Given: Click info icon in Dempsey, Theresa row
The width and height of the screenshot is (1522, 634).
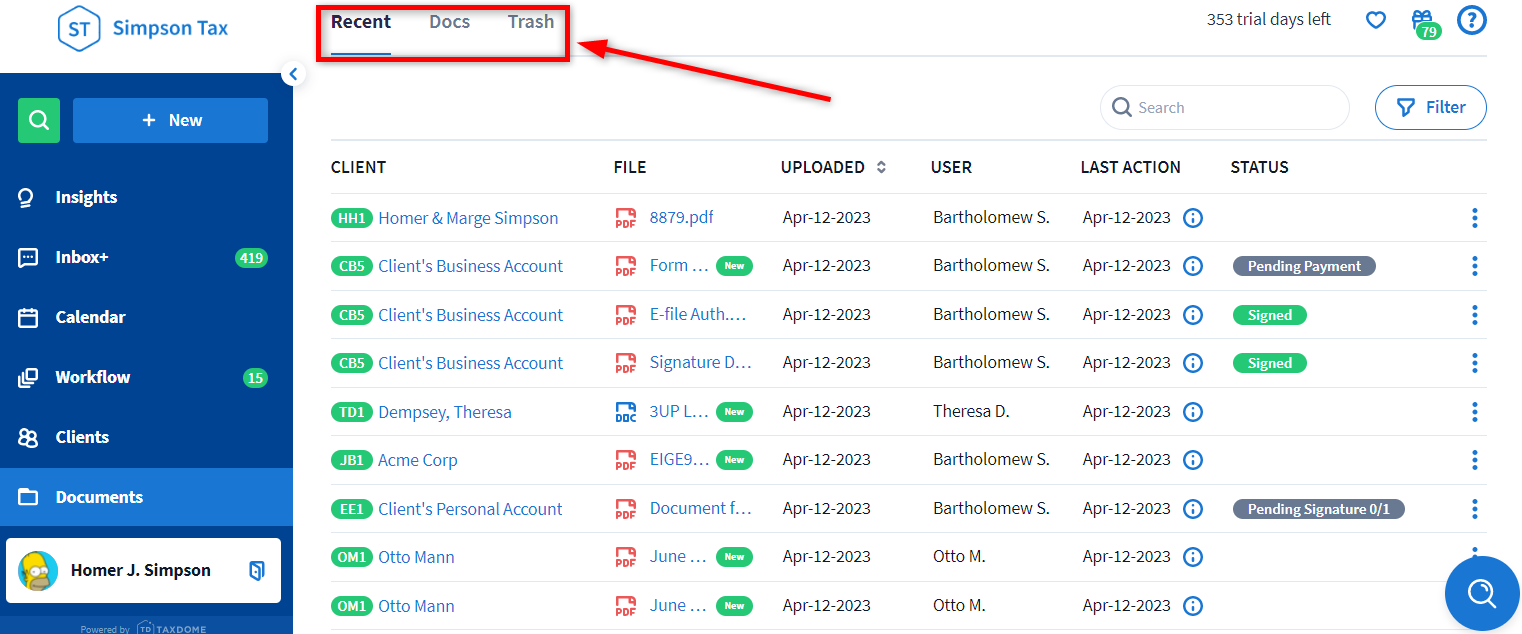Looking at the screenshot, I should tap(1193, 412).
